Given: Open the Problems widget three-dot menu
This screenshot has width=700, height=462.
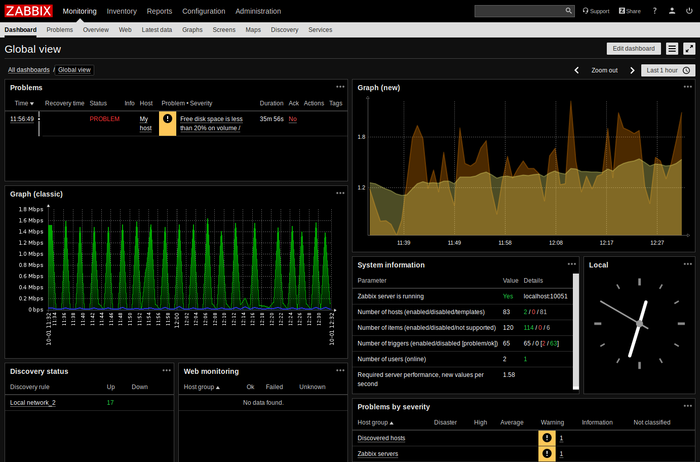Looking at the screenshot, I should [x=340, y=87].
